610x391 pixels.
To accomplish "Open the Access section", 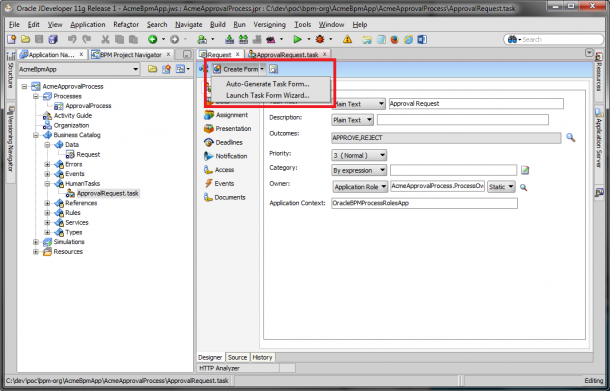I will coord(219,170).
